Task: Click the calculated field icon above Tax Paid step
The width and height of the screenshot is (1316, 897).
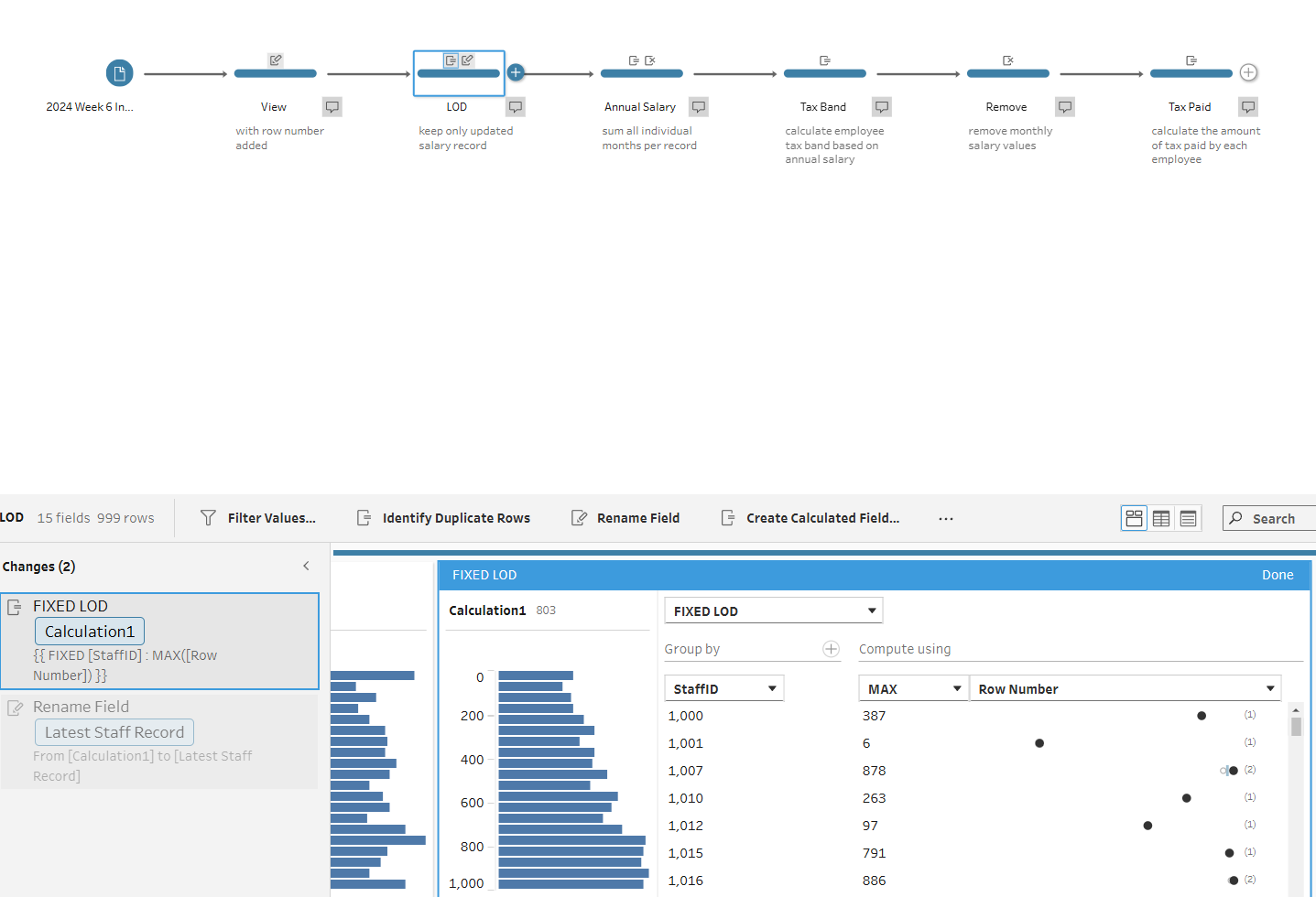Action: 1191,60
